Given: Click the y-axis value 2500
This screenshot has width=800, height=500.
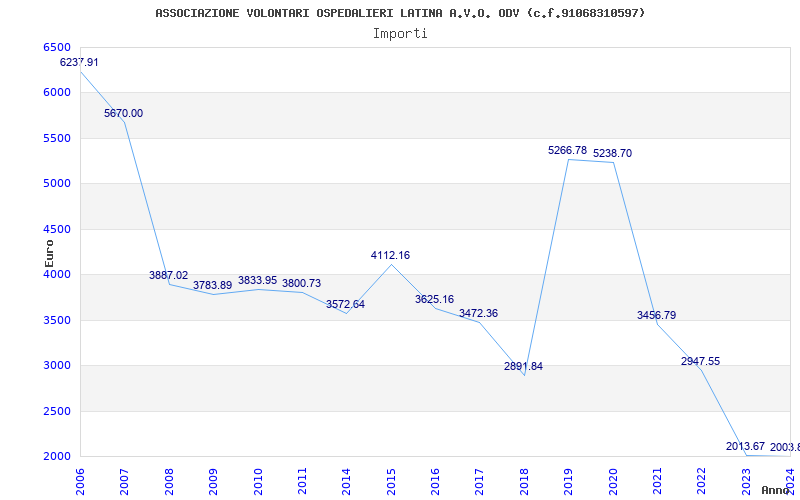Looking at the screenshot, I should click(57, 411).
